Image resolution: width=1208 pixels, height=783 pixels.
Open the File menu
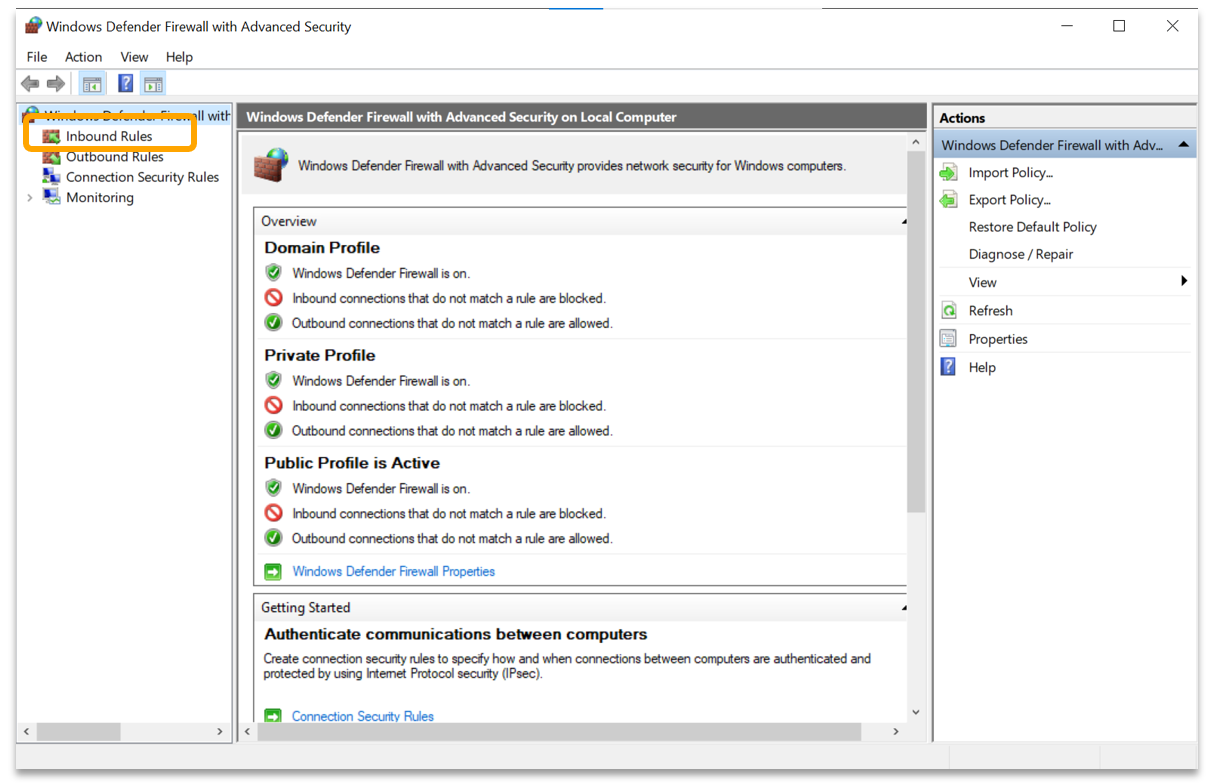pos(37,57)
